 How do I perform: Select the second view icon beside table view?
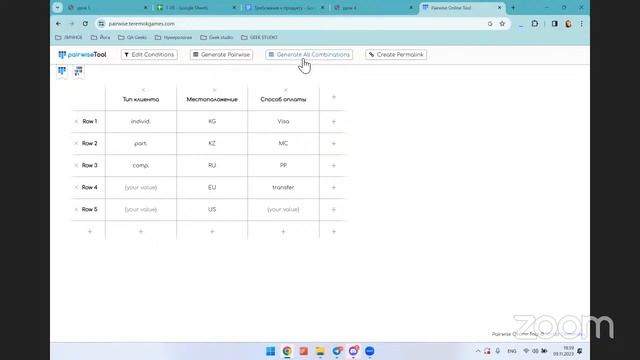(78, 71)
